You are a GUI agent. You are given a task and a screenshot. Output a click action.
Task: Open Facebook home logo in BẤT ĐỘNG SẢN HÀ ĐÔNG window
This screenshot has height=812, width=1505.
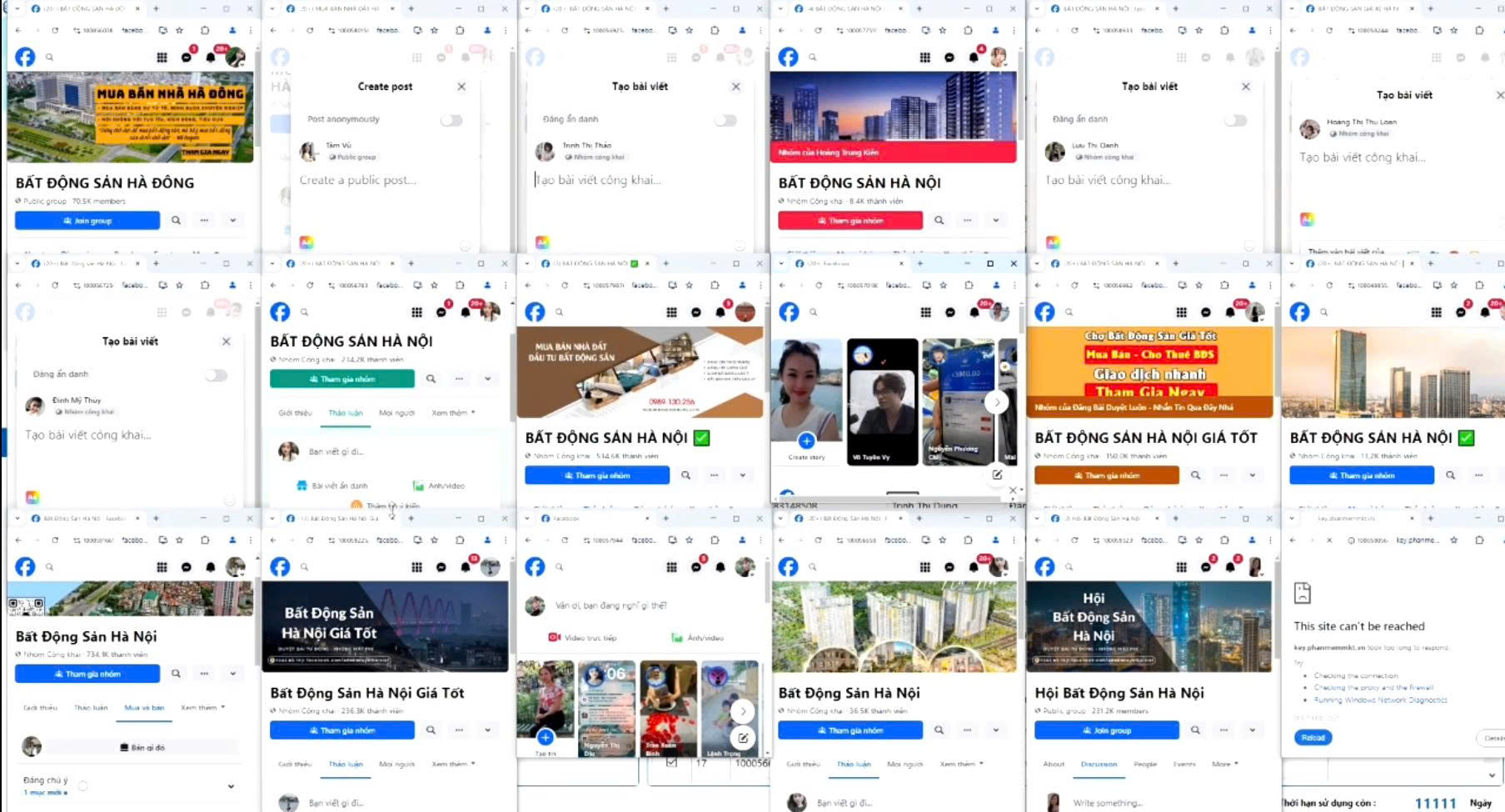click(25, 57)
